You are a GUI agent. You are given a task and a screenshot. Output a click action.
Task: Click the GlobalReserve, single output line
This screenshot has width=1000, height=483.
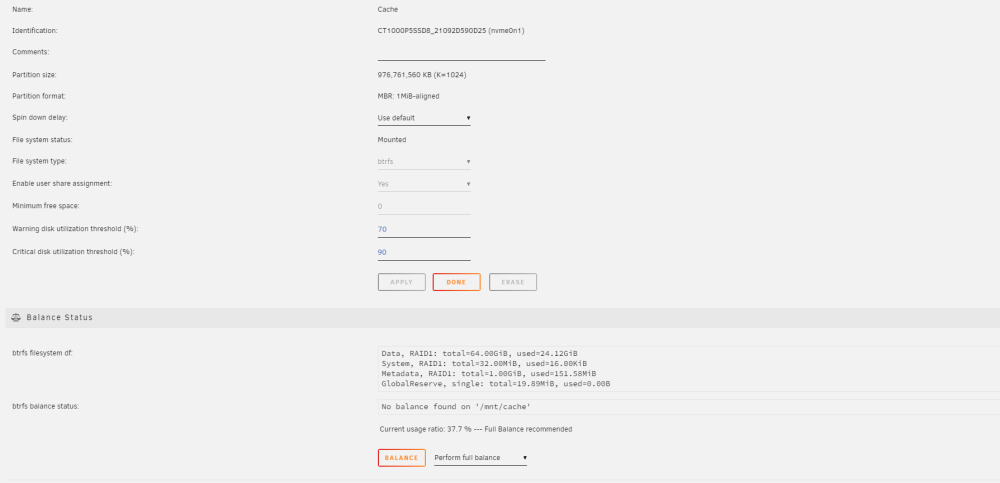(496, 384)
